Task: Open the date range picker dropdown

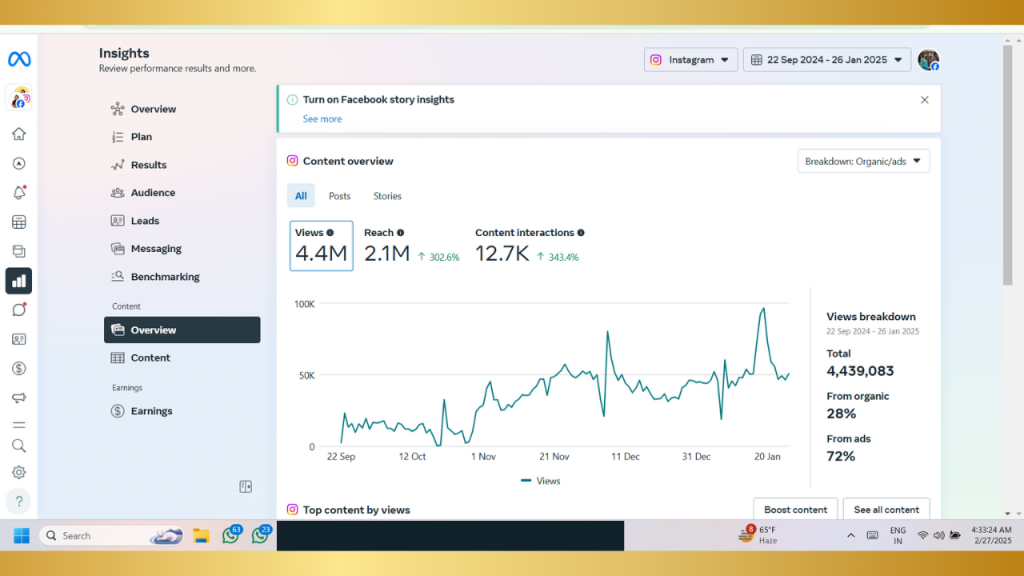Action: click(827, 60)
